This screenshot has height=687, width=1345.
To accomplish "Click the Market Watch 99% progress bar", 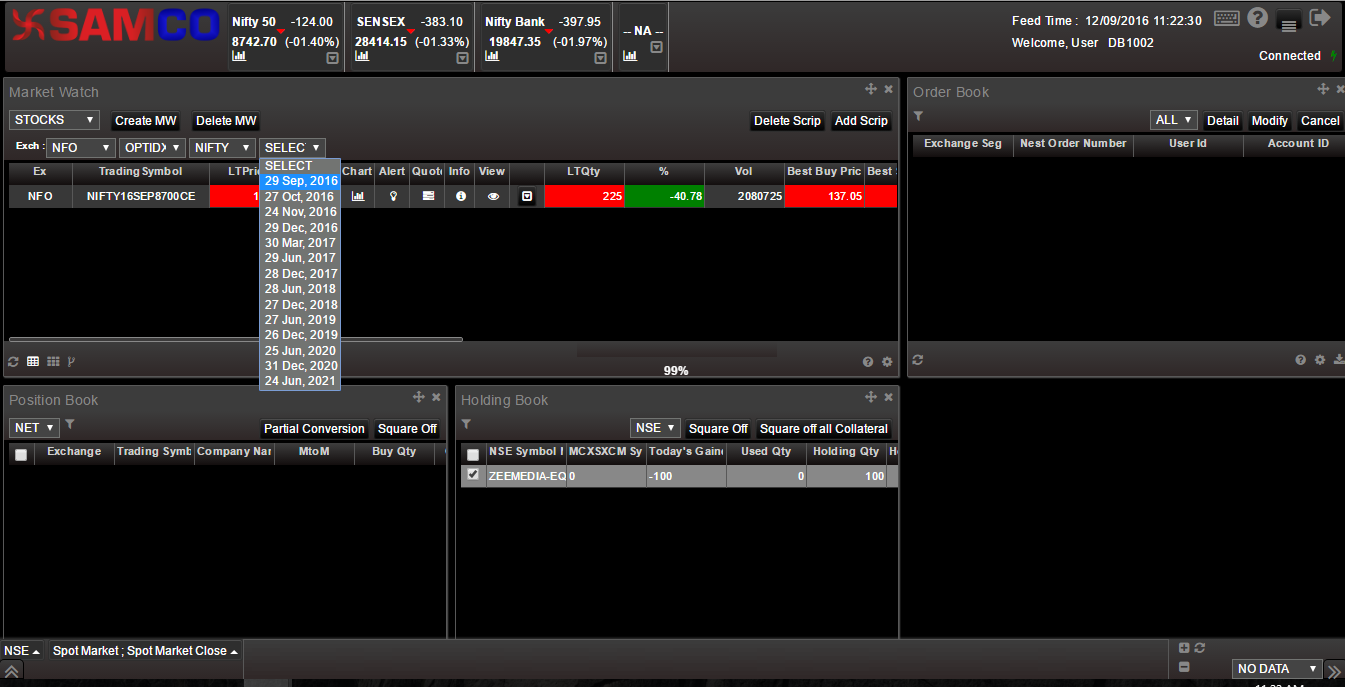I will coord(676,353).
